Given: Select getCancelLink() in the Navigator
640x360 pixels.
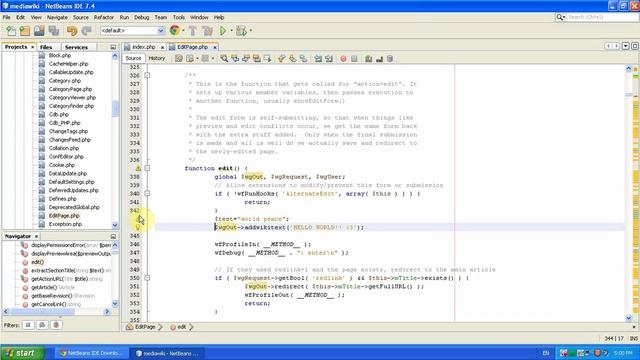Looking at the screenshot, I should (49, 304).
